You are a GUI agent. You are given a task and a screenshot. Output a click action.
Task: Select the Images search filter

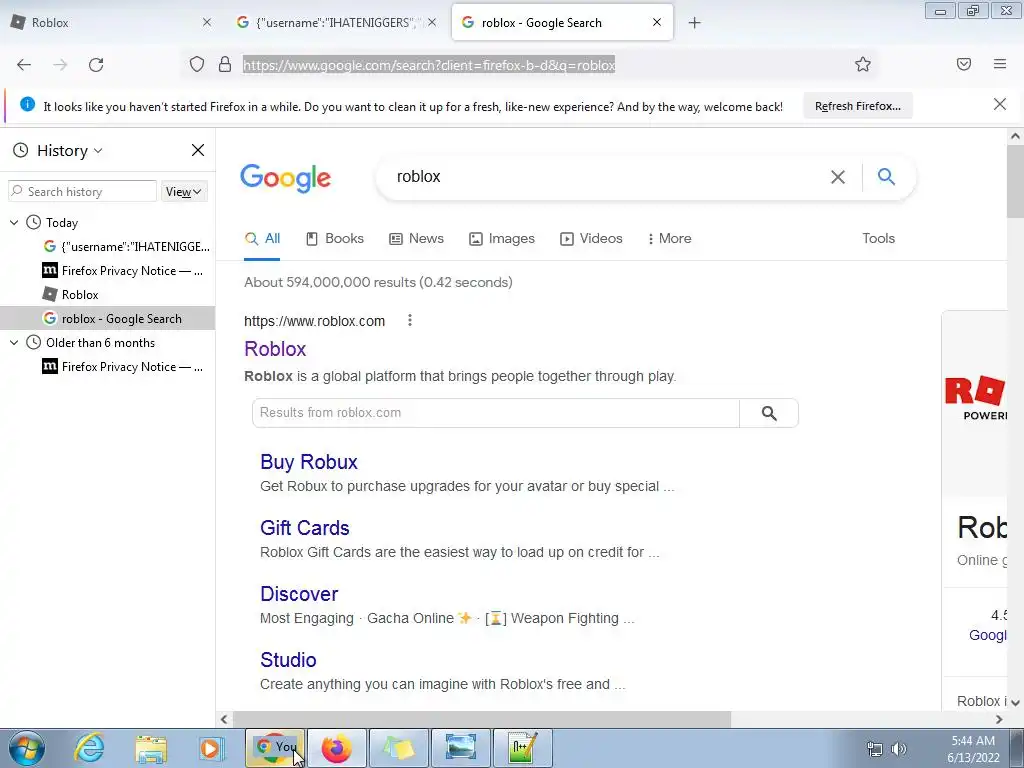click(x=502, y=238)
